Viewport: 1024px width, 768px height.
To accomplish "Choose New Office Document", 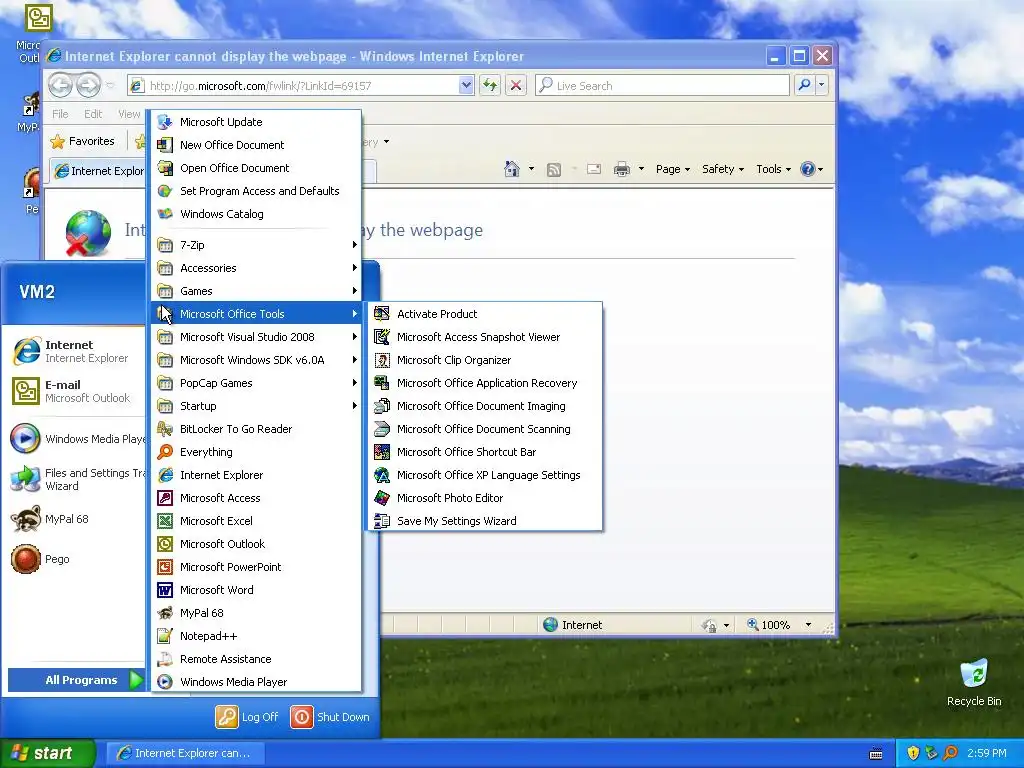I will point(256,145).
